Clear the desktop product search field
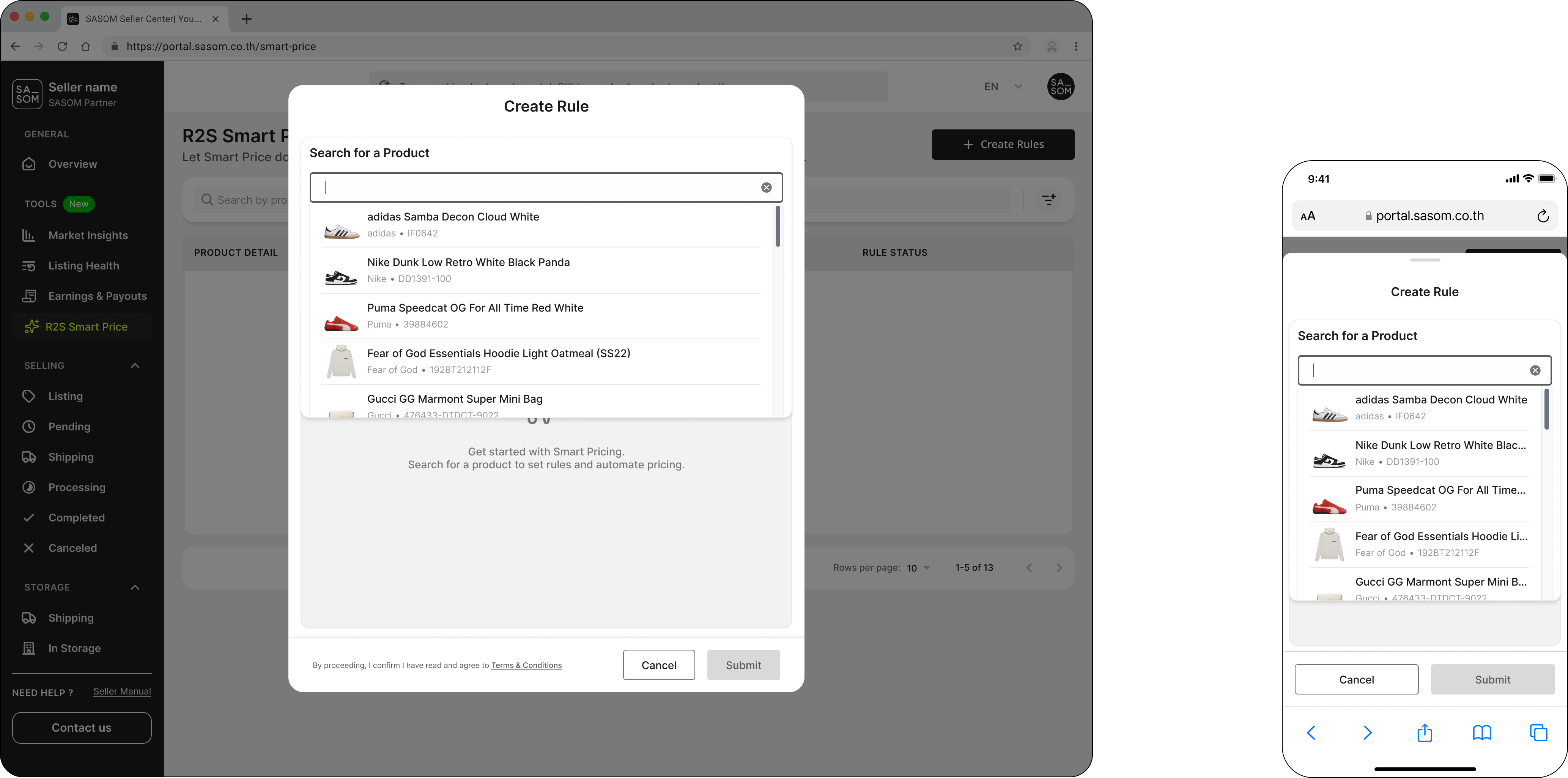Image resolution: width=1568 pixels, height=778 pixels. coord(766,187)
